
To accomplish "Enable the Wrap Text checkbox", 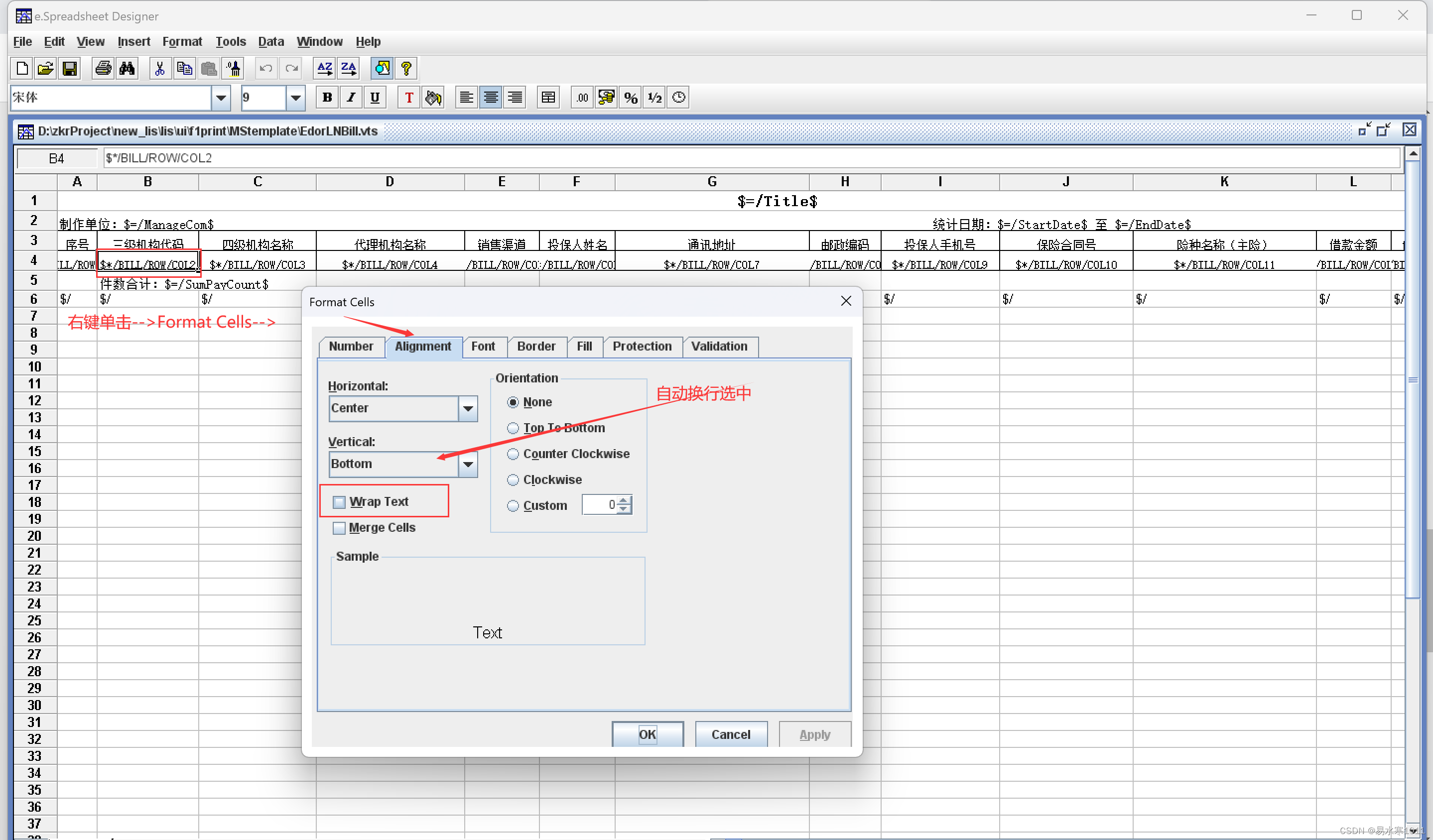I will (x=340, y=502).
